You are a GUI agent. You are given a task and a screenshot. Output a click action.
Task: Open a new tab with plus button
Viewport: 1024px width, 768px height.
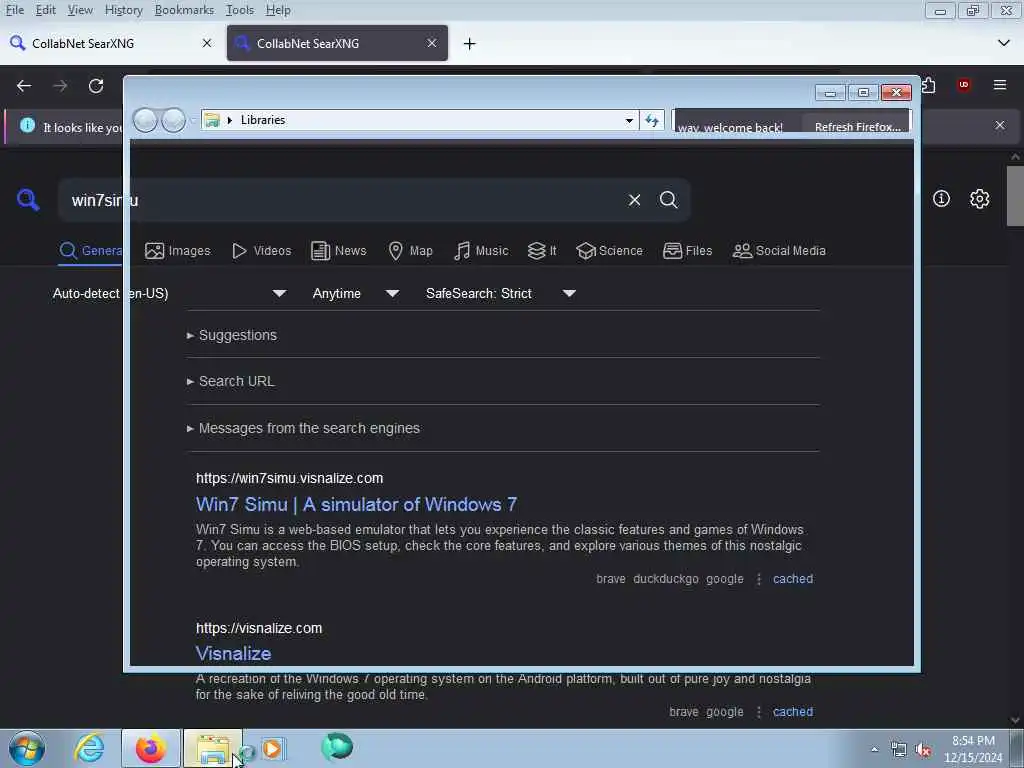point(470,44)
